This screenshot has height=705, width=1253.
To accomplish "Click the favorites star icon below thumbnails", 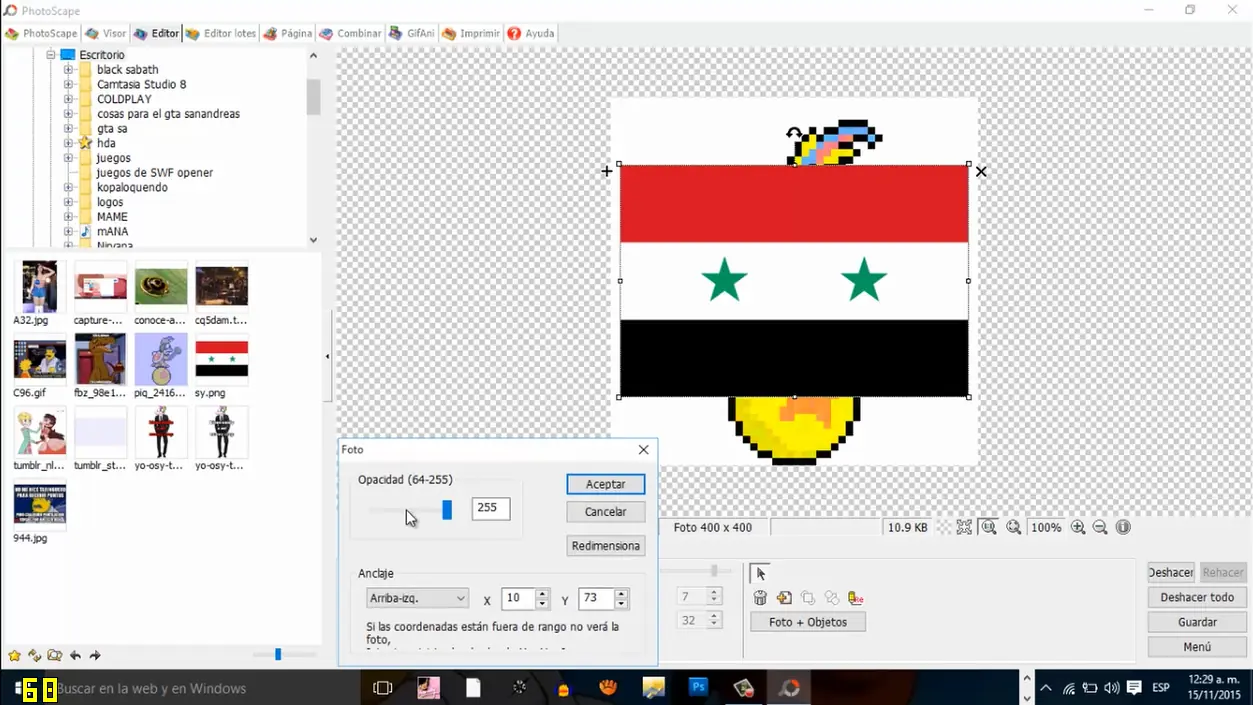I will point(14,656).
